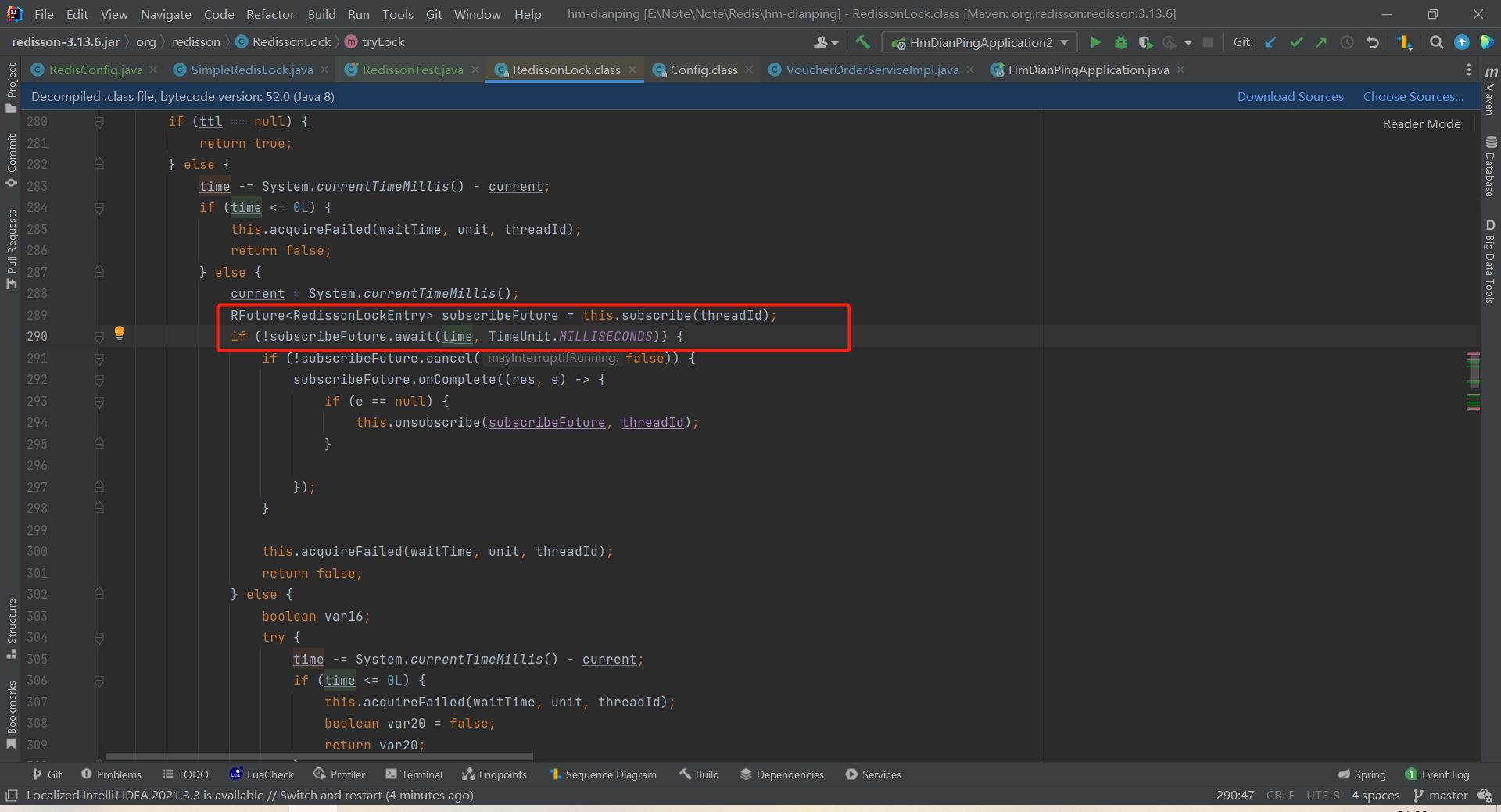
Task: Click the RedissonLock breadcrumb
Action: (x=283, y=41)
